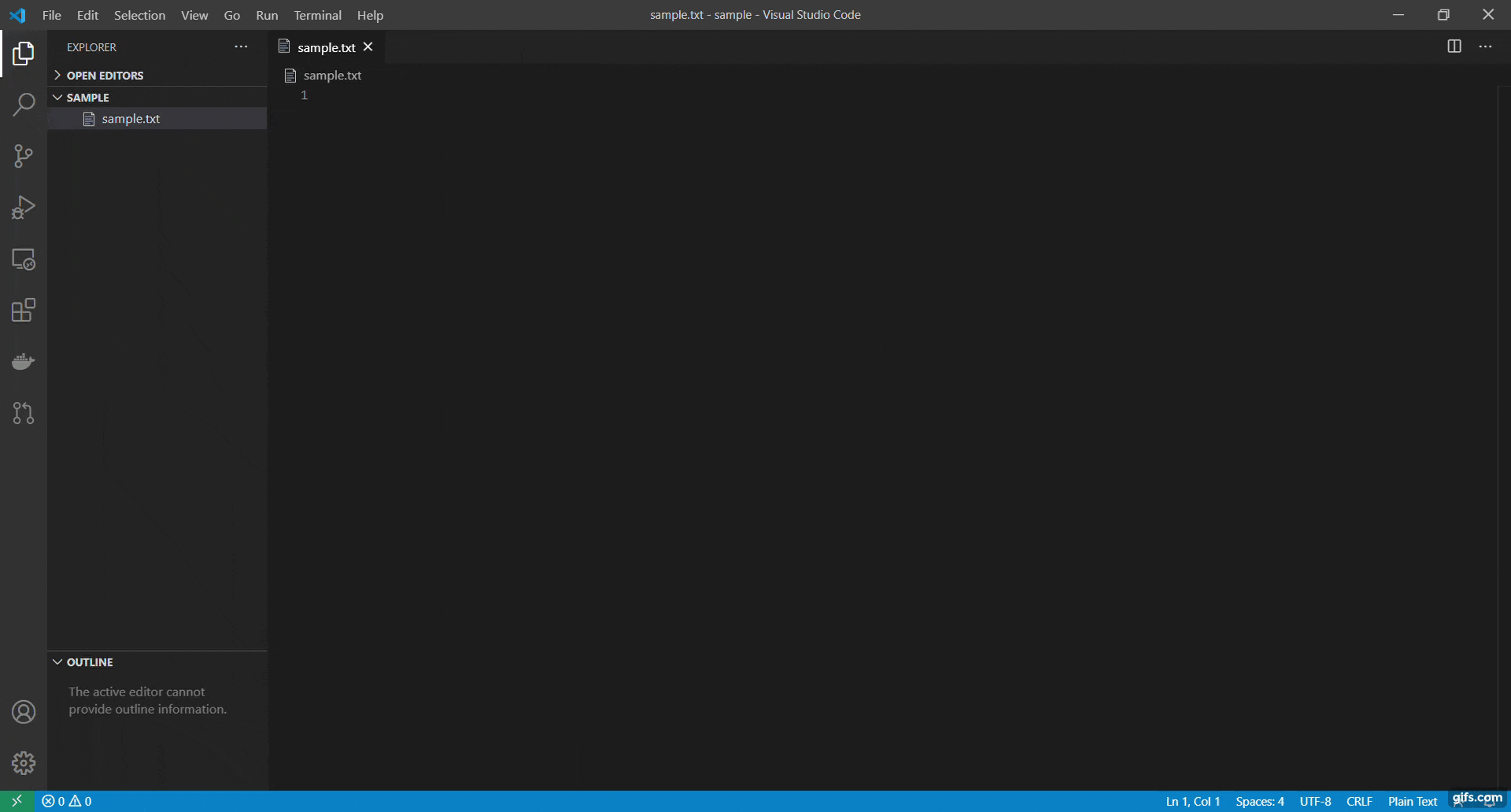Open the Selection menu
The image size is (1511, 812).
[139, 15]
